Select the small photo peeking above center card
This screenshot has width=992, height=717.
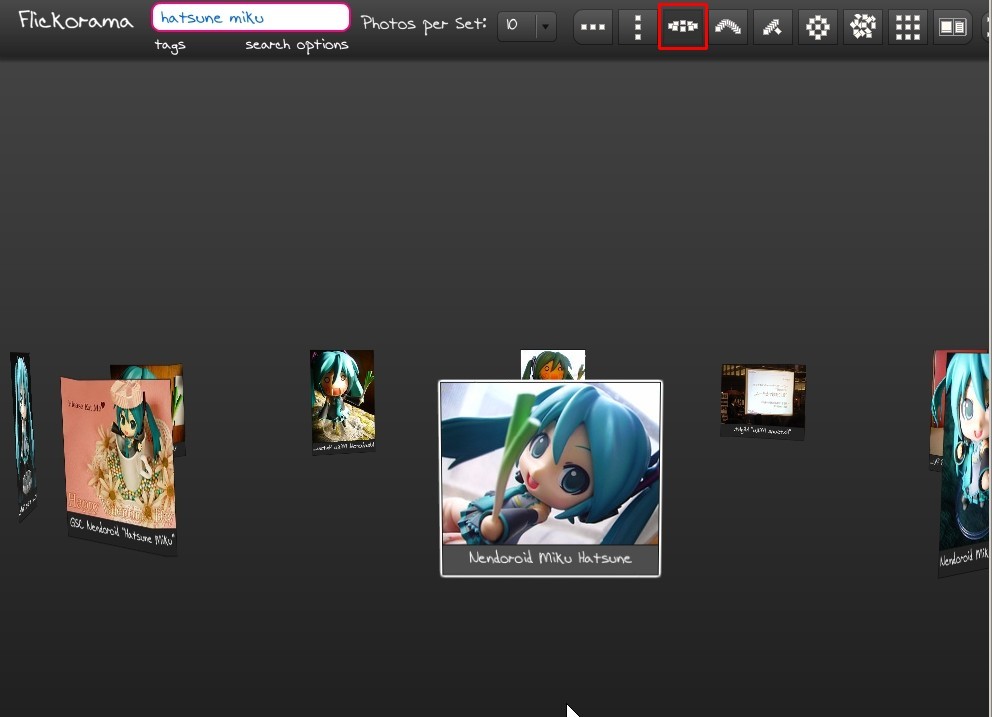[x=552, y=365]
